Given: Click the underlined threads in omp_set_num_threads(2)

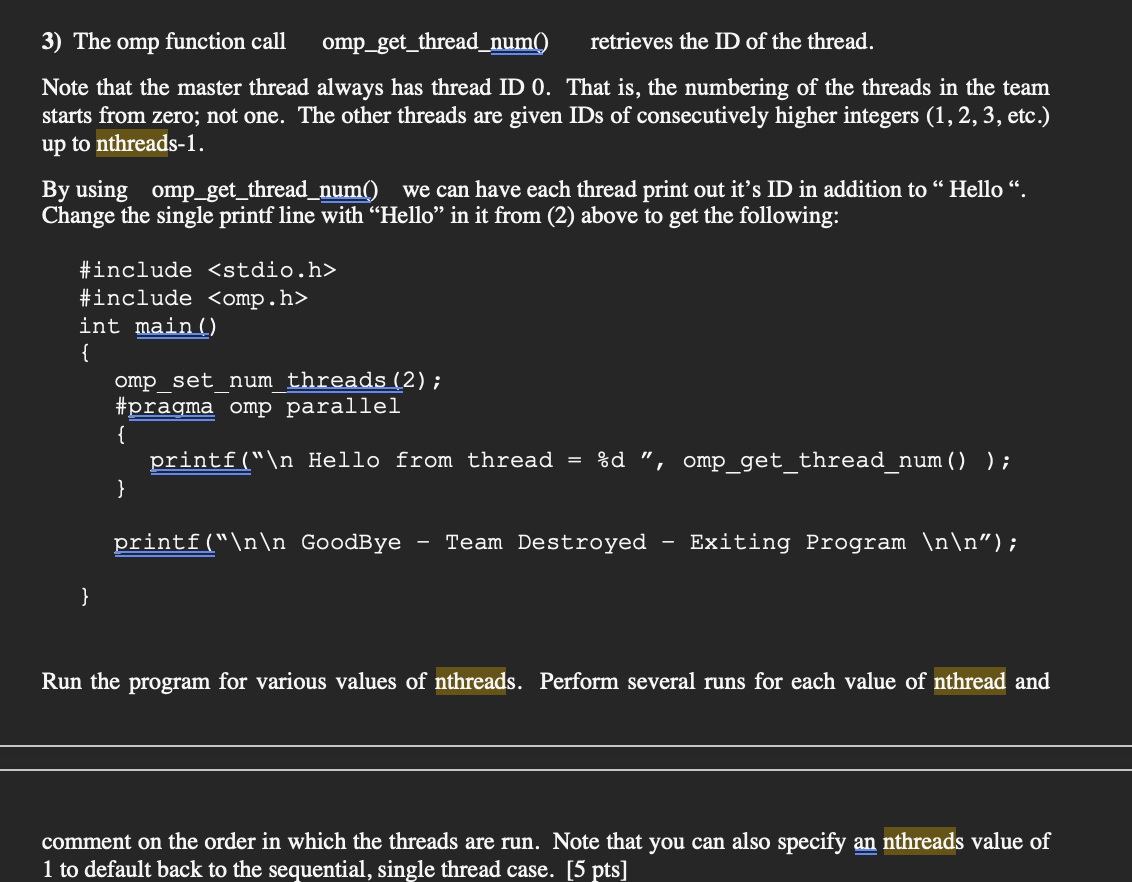Looking at the screenshot, I should coord(340,380).
